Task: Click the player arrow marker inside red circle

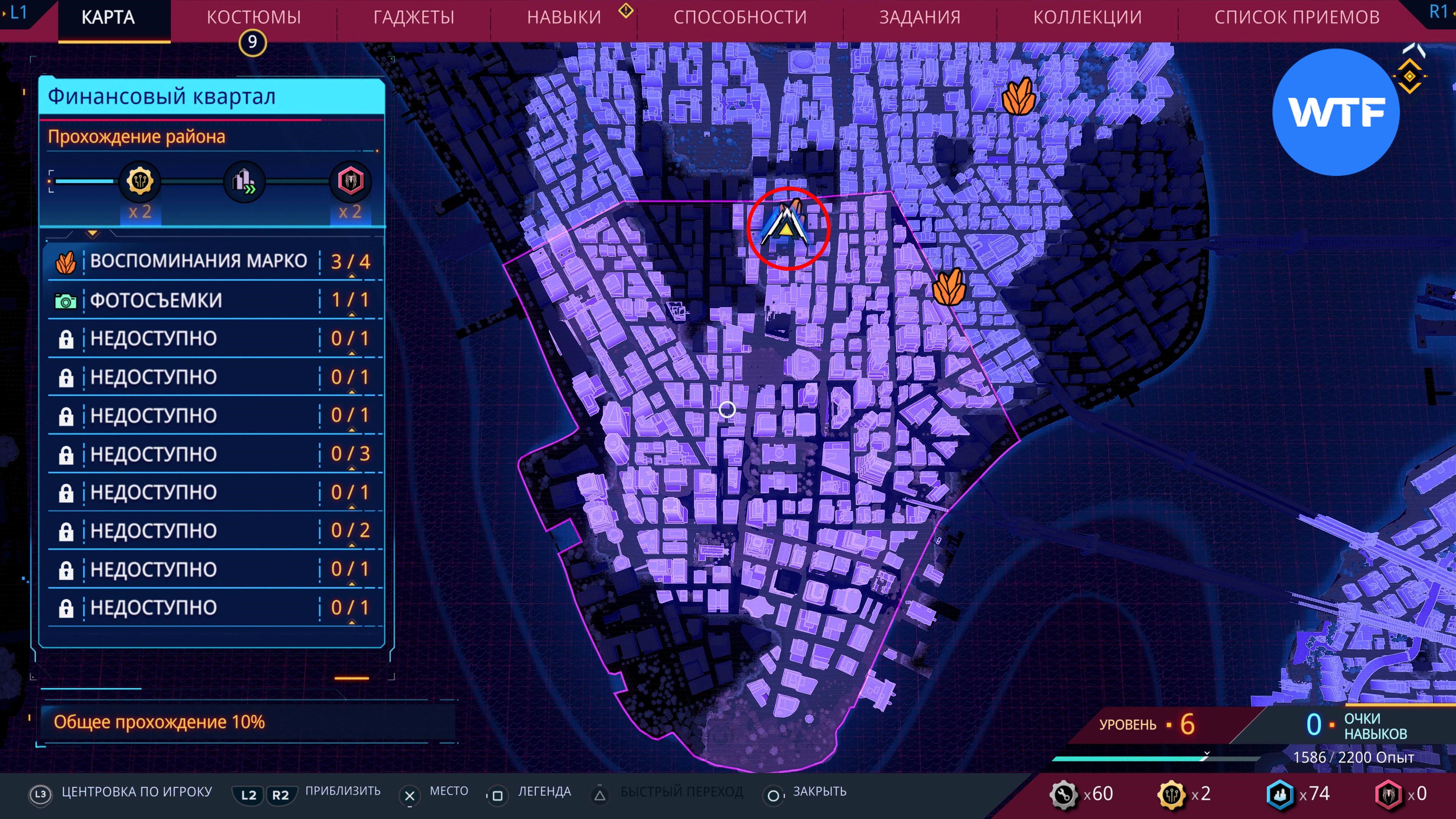Action: click(786, 227)
